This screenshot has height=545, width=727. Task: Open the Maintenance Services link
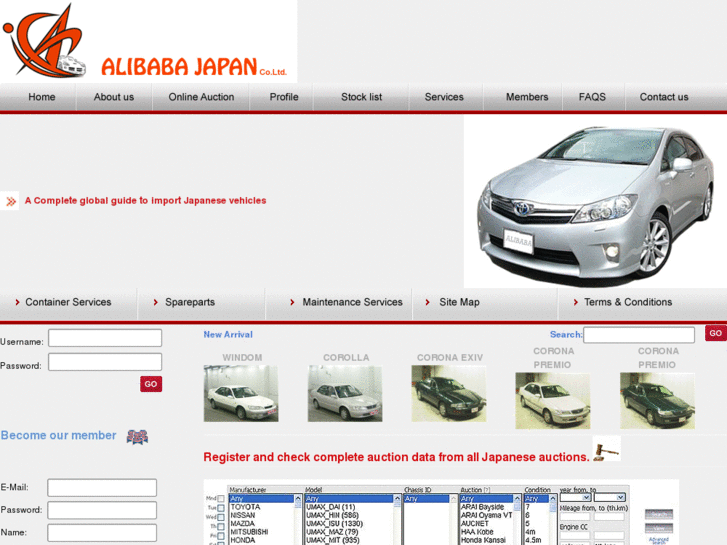click(352, 302)
